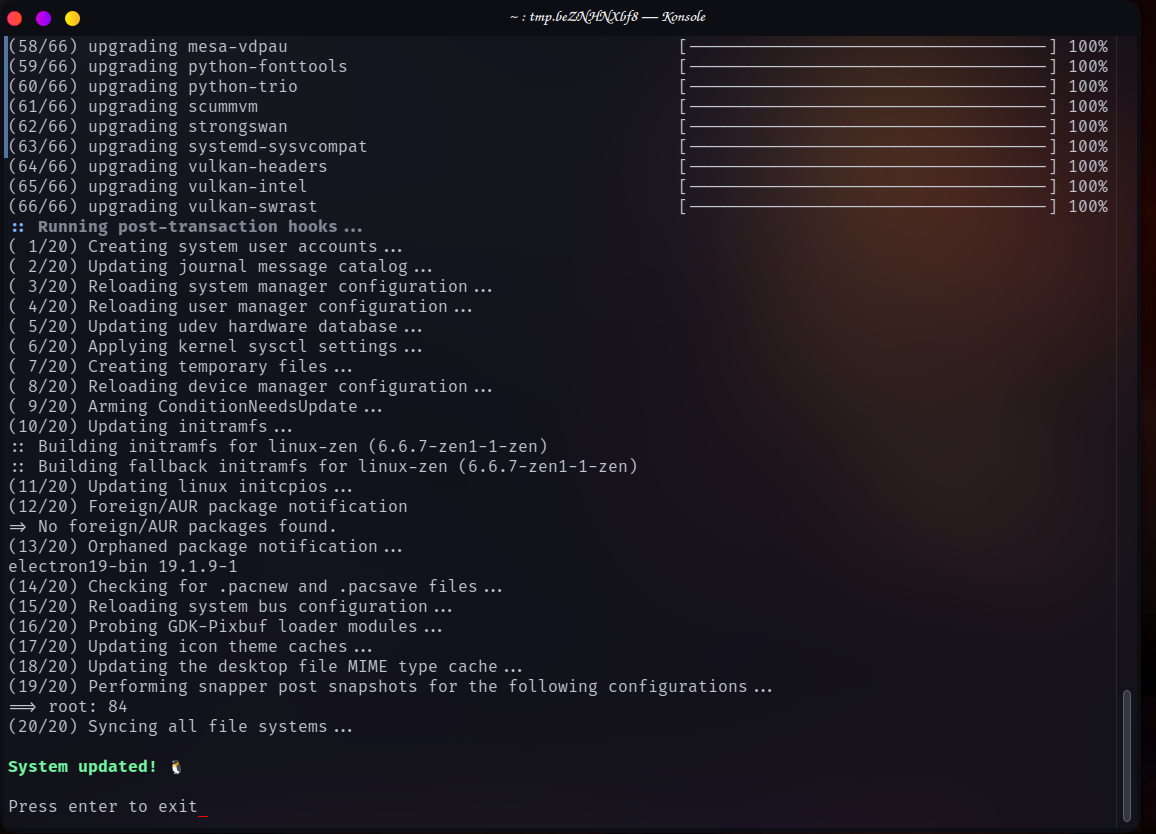The height and width of the screenshot is (834, 1156).
Task: Click the 'Applying kernel sysctl settings' line
Action: pyautogui.click(x=215, y=346)
